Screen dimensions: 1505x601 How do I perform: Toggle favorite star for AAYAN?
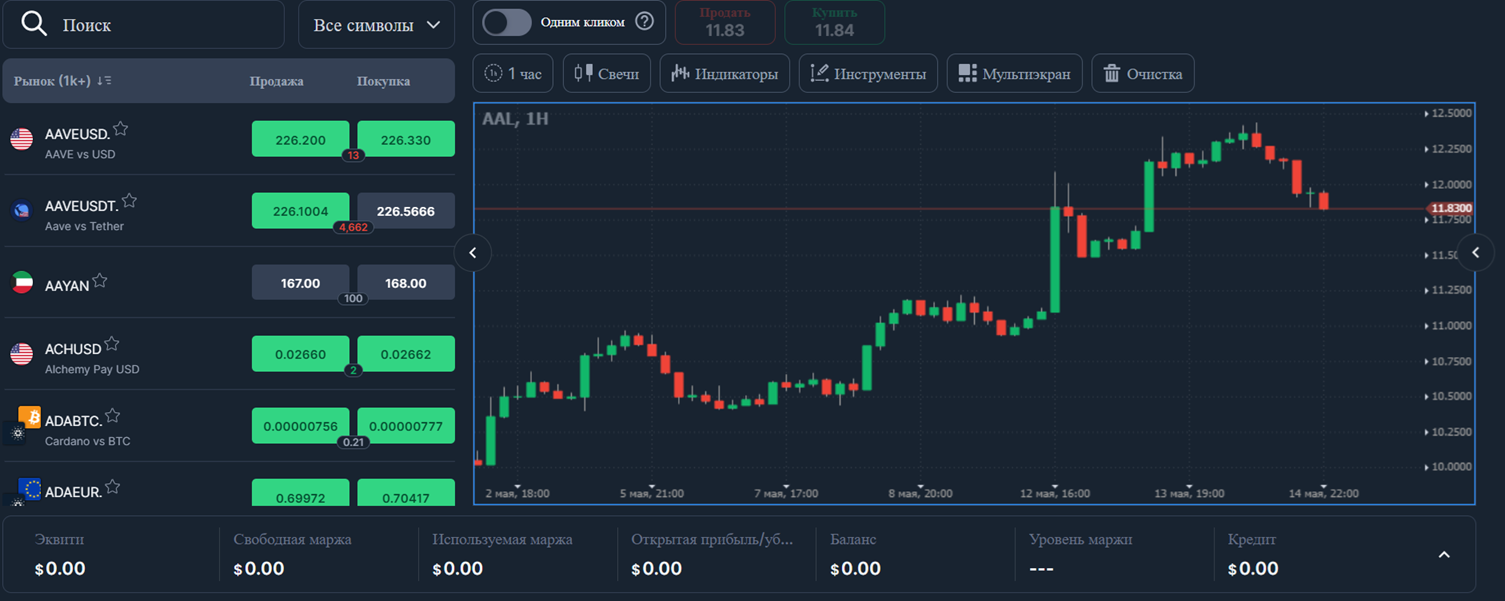point(100,281)
